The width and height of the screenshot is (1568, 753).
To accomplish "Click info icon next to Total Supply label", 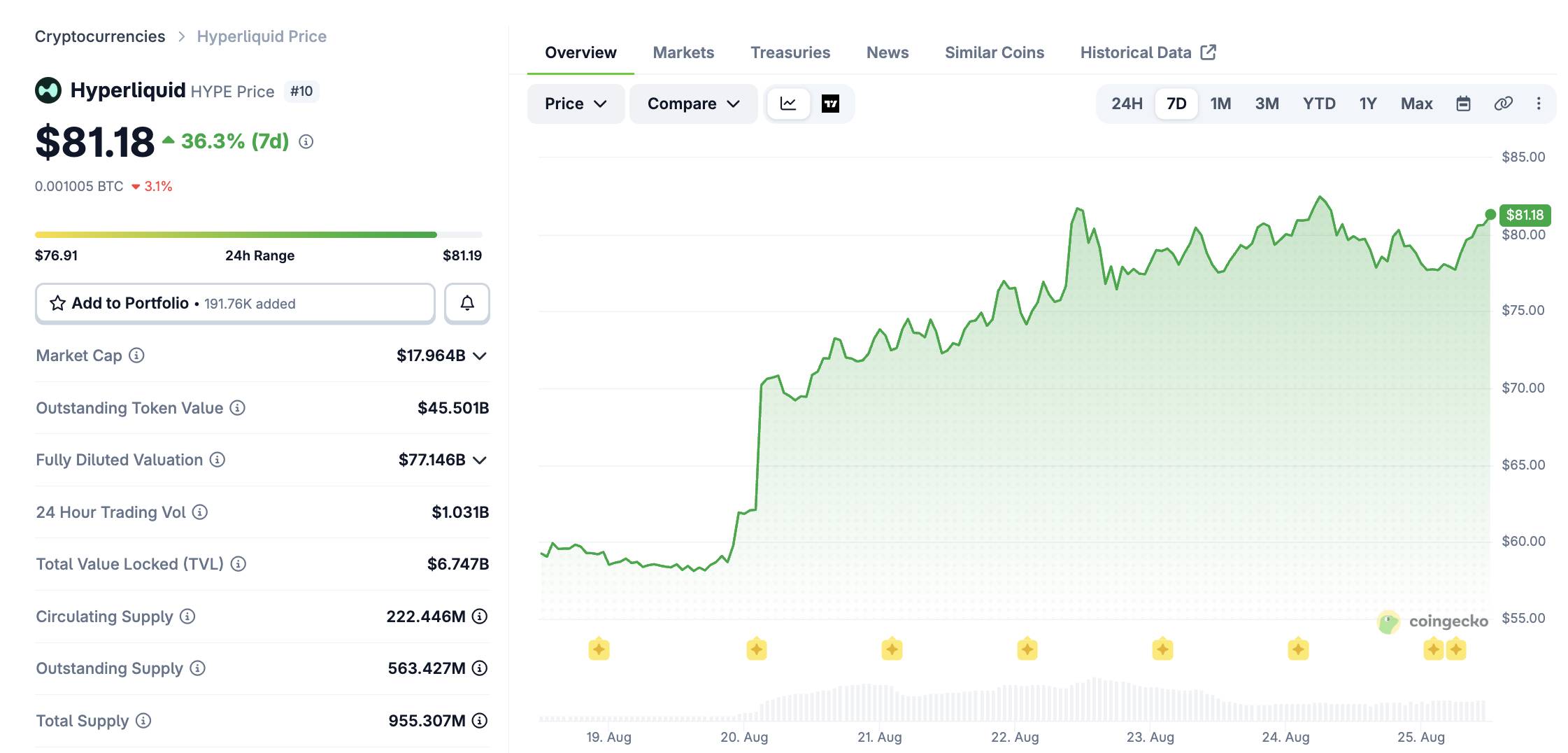I will click(143, 721).
